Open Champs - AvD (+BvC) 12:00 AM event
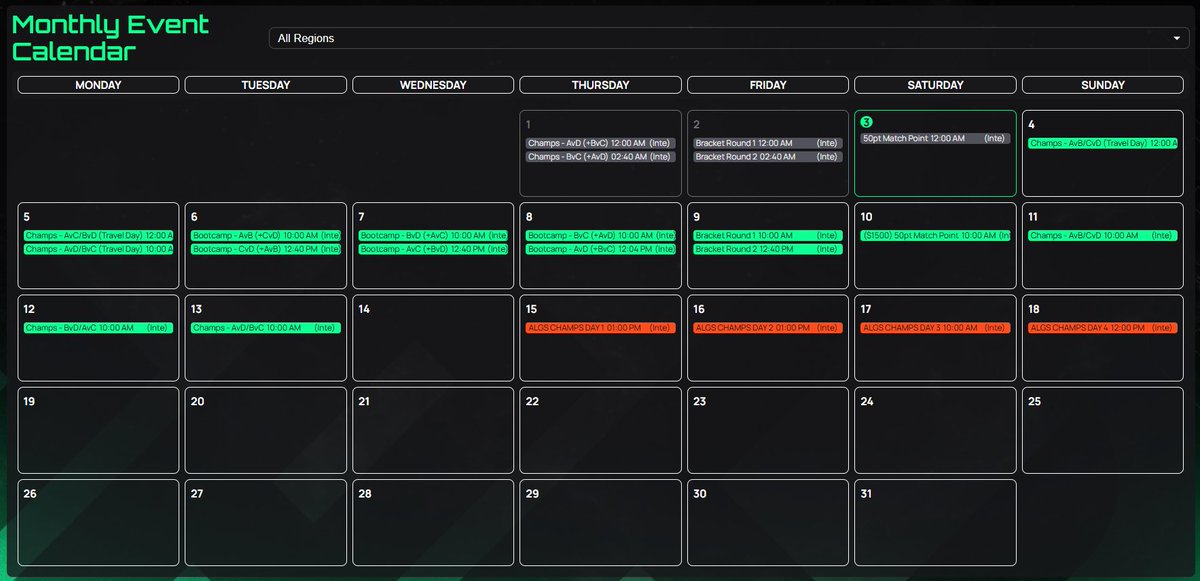Image resolution: width=1200 pixels, height=581 pixels. [x=601, y=143]
